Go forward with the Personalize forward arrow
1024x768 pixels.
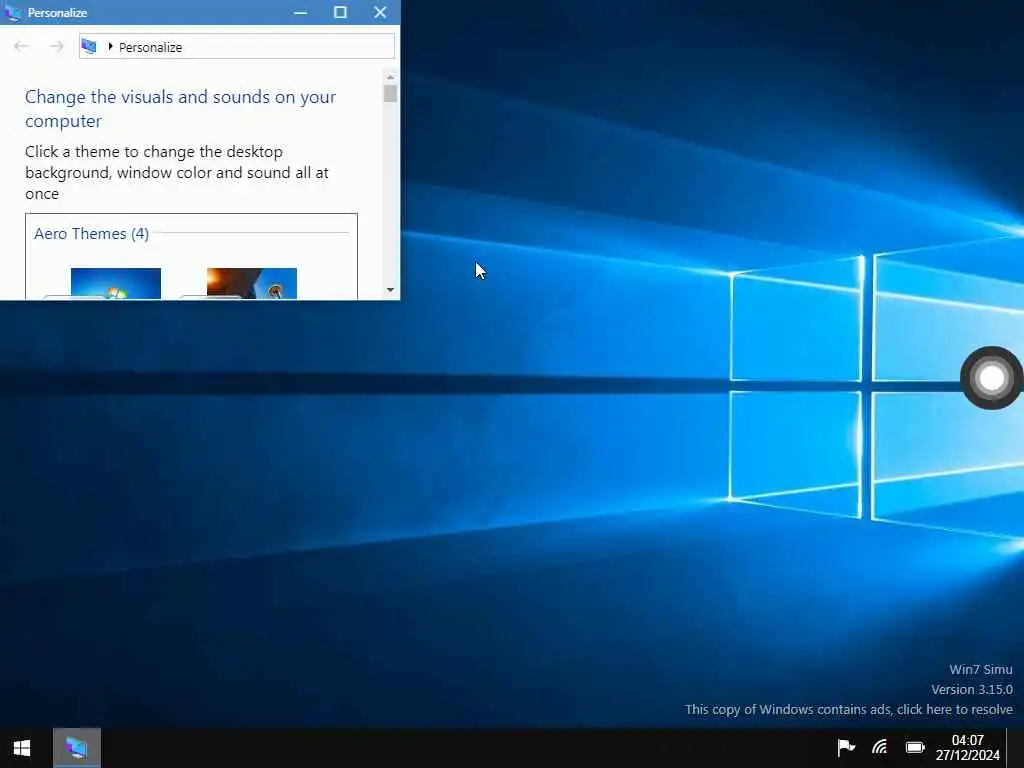[x=57, y=46]
